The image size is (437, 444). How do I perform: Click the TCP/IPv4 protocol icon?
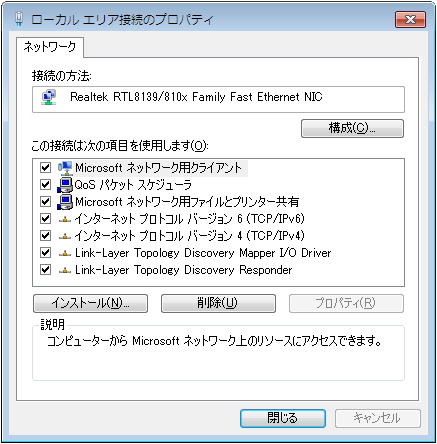tap(65, 237)
